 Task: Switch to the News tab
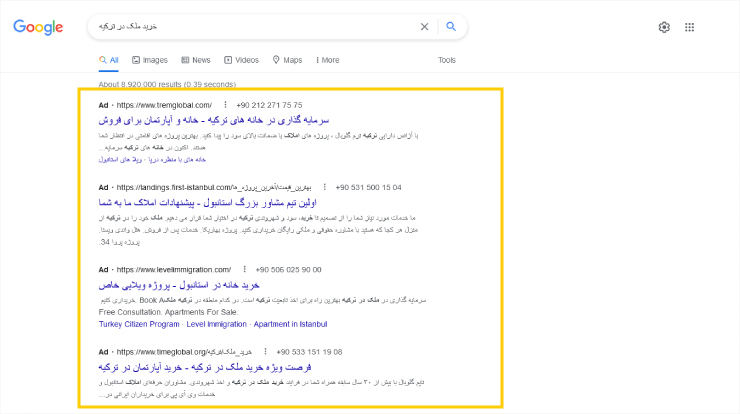pyautogui.click(x=196, y=60)
